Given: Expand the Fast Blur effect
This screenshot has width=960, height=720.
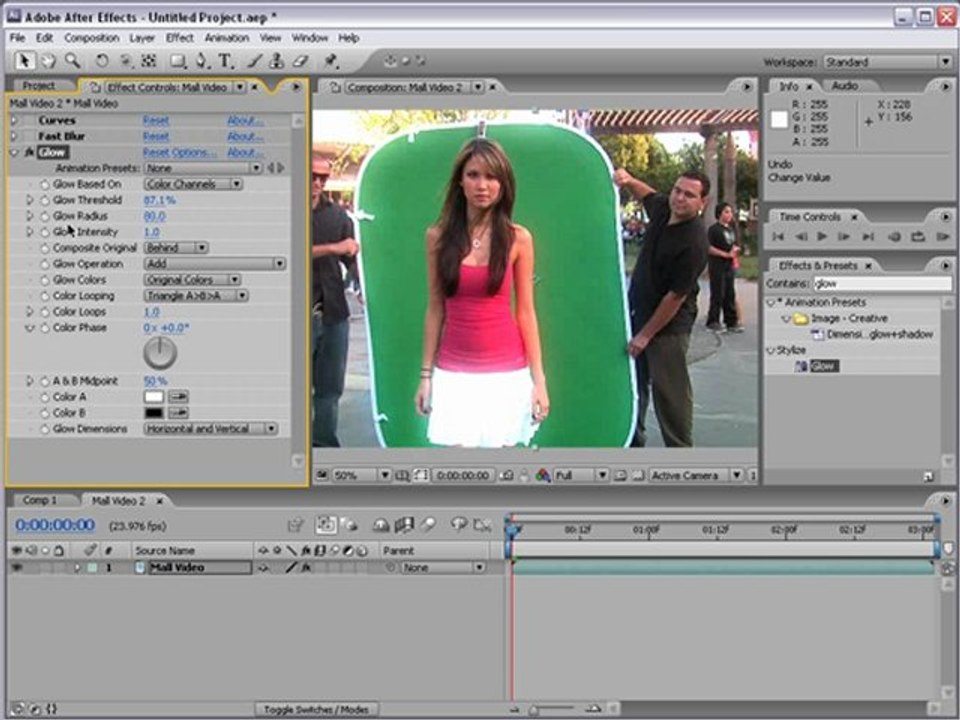Looking at the screenshot, I should click(x=14, y=136).
